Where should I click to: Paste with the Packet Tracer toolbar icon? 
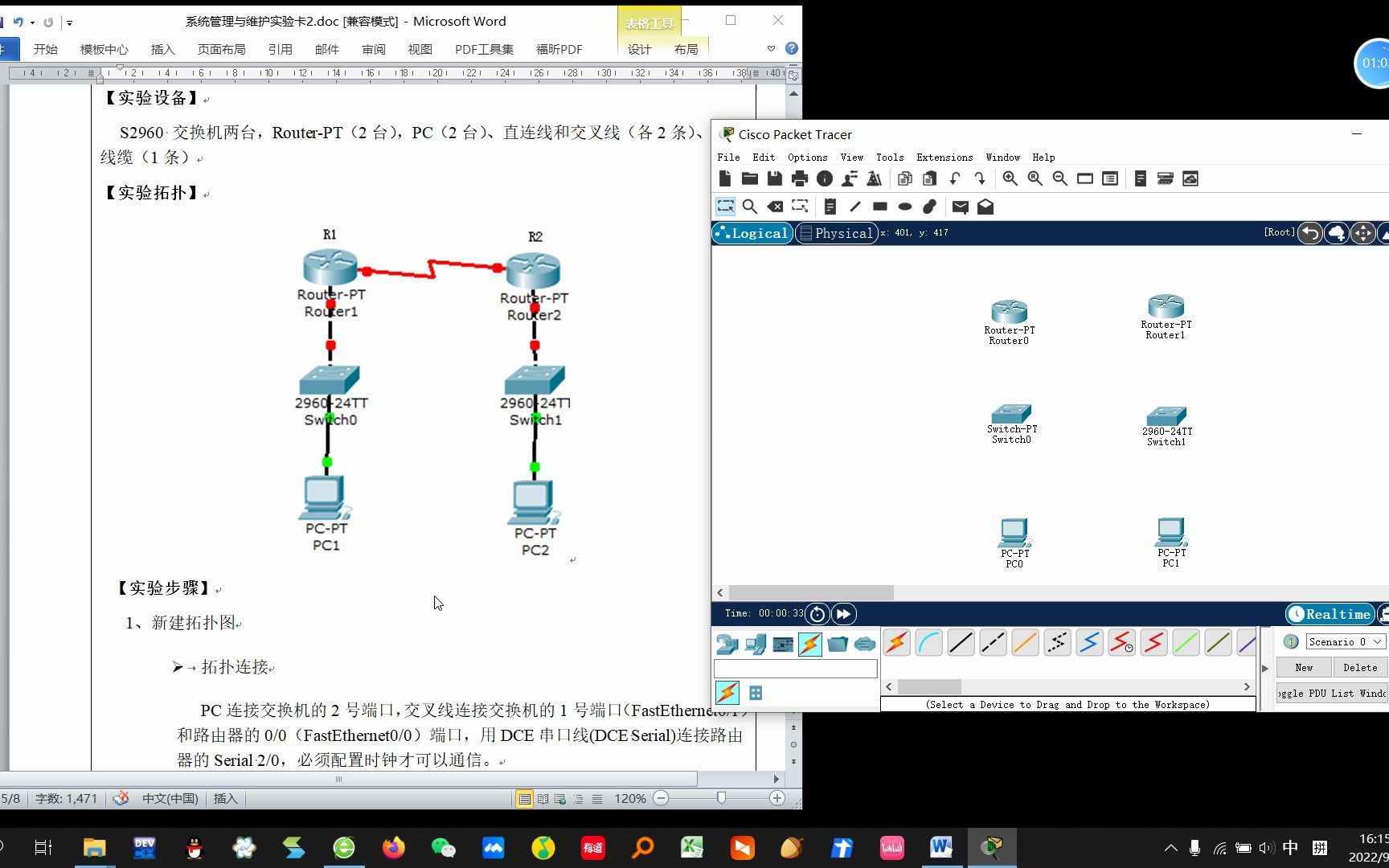(x=930, y=178)
